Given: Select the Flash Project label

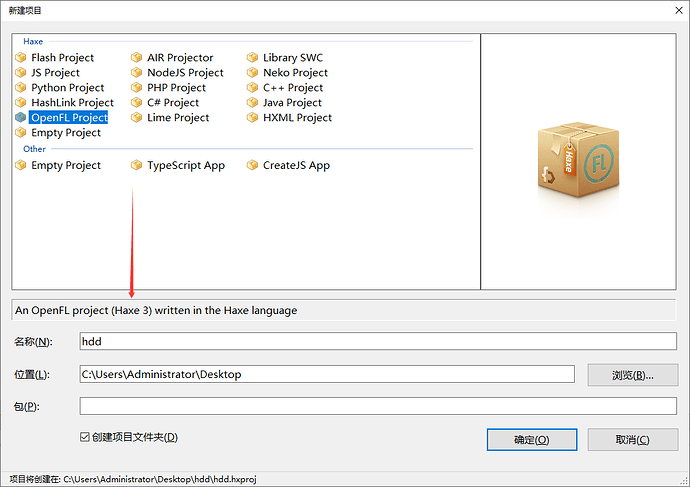Looking at the screenshot, I should click(x=62, y=58).
